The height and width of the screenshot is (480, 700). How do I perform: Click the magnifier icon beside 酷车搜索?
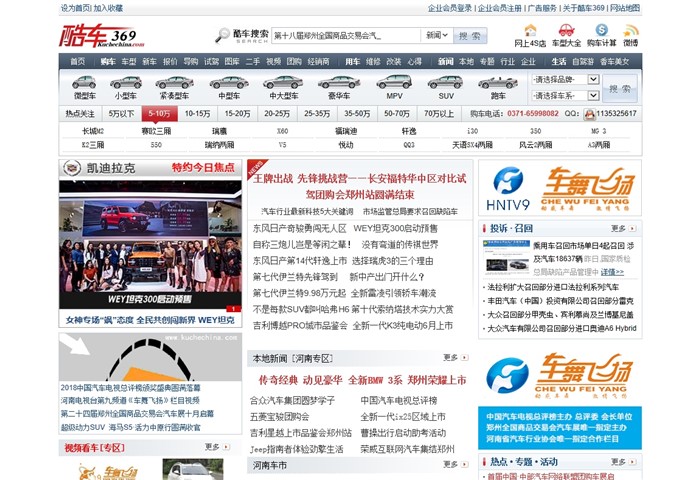point(222,35)
